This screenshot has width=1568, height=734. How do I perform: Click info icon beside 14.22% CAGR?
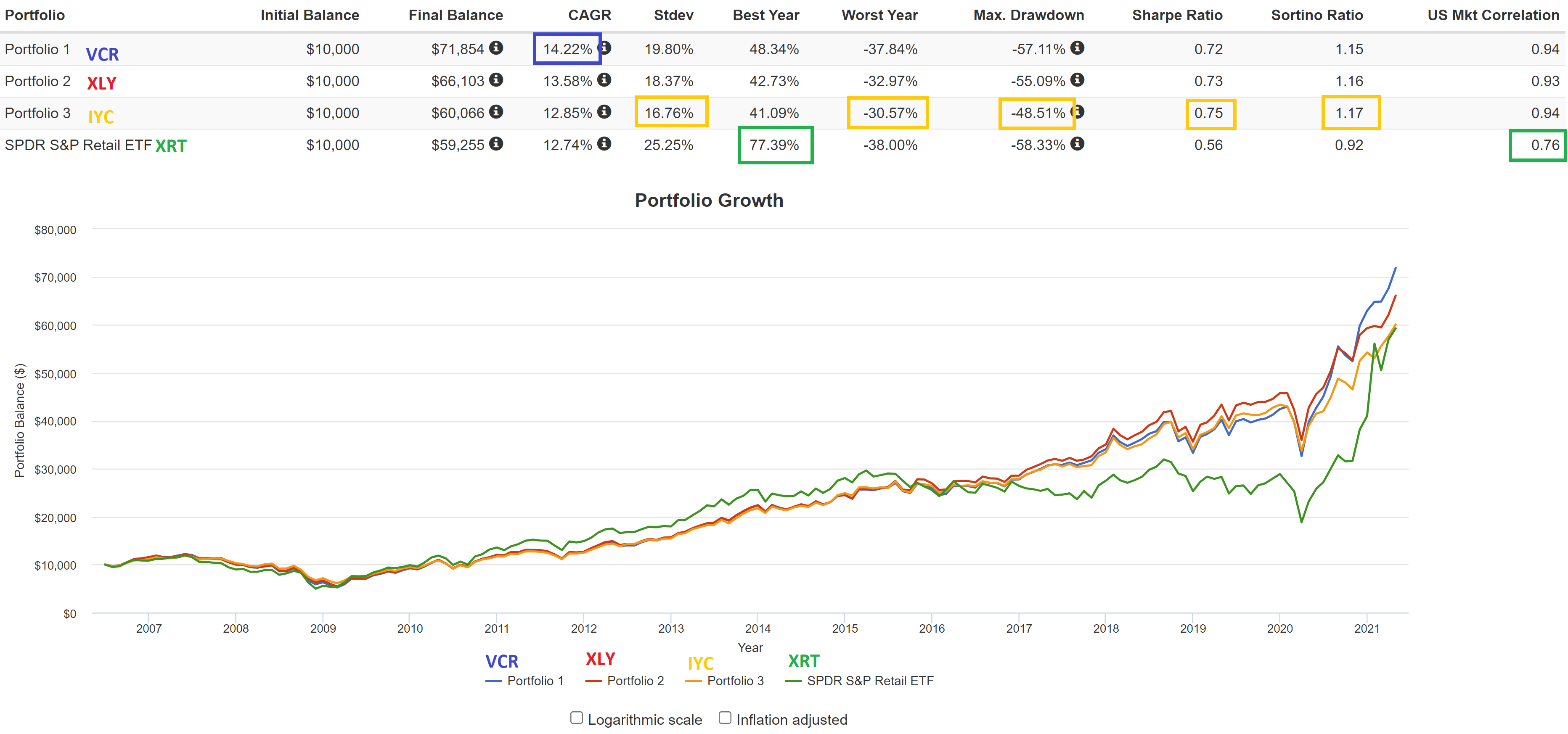pos(604,48)
